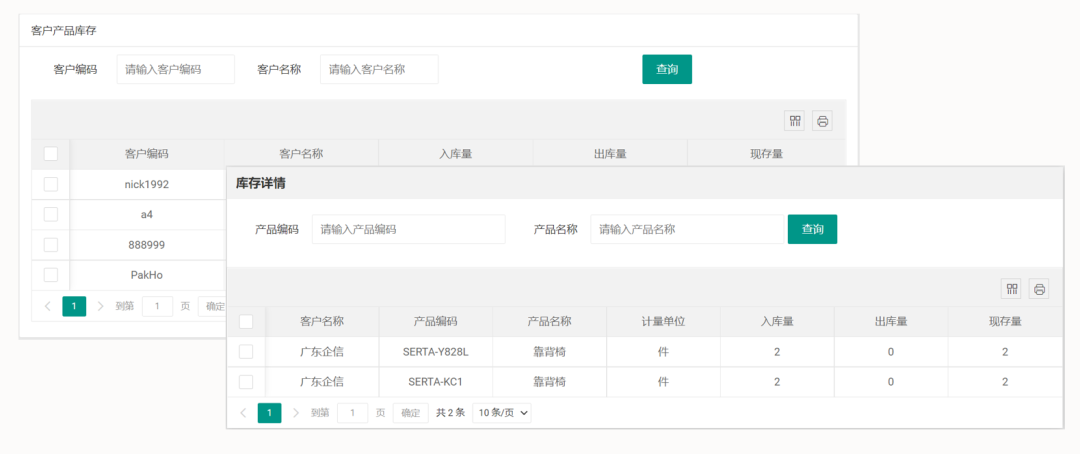Go to next page in 库存详情 pagination
The width and height of the screenshot is (1080, 454).
coord(296,413)
